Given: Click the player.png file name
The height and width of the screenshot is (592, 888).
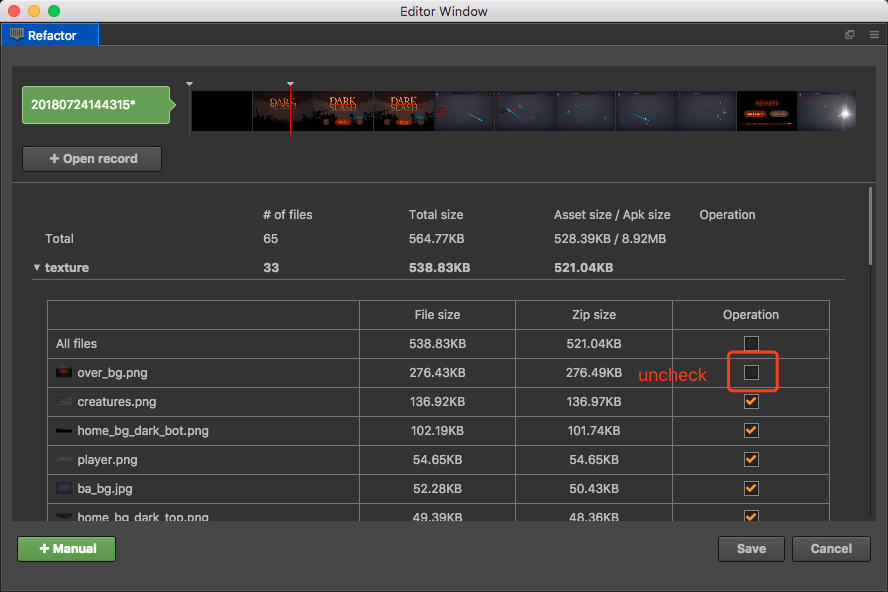Looking at the screenshot, I should pos(107,459).
